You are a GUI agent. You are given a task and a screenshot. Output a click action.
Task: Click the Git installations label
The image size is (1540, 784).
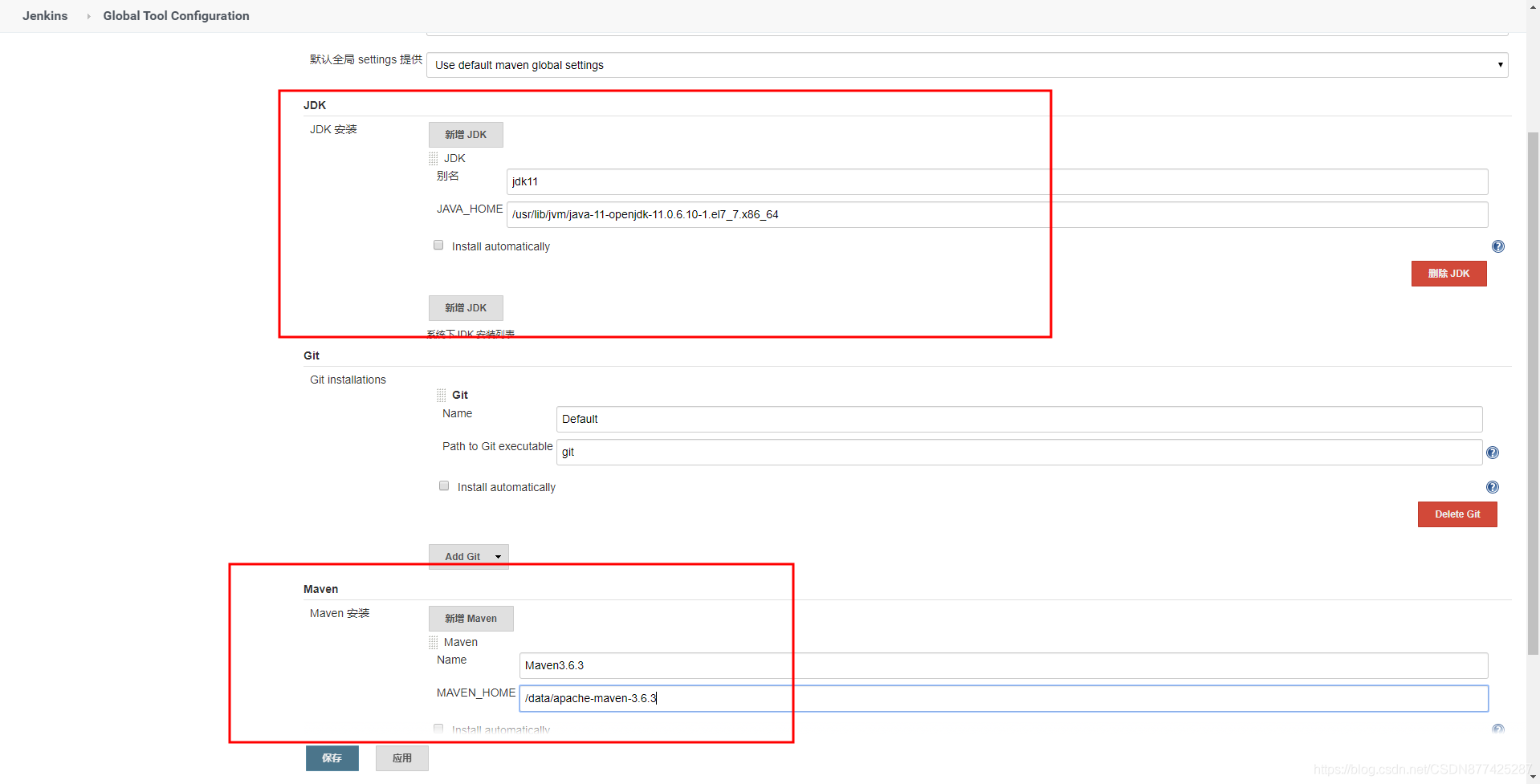(x=348, y=380)
